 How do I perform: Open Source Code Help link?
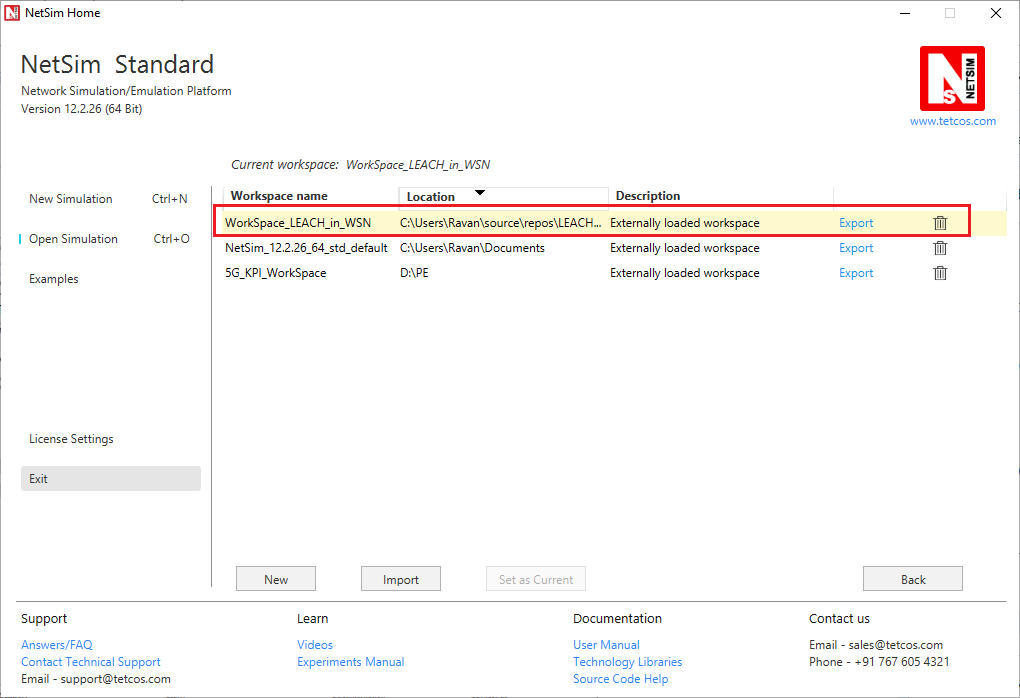pyautogui.click(x=620, y=678)
